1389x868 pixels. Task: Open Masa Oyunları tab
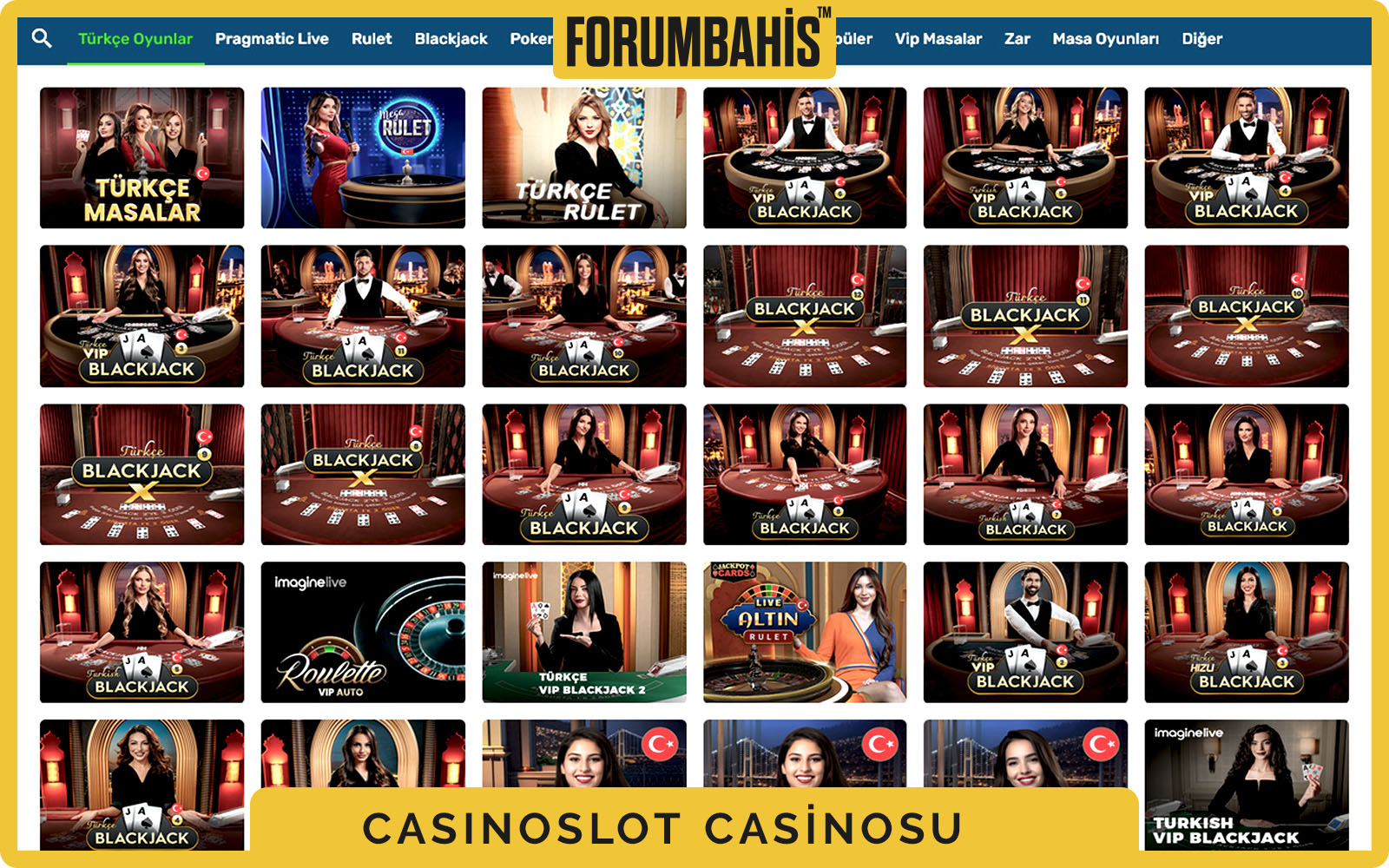pos(1105,39)
